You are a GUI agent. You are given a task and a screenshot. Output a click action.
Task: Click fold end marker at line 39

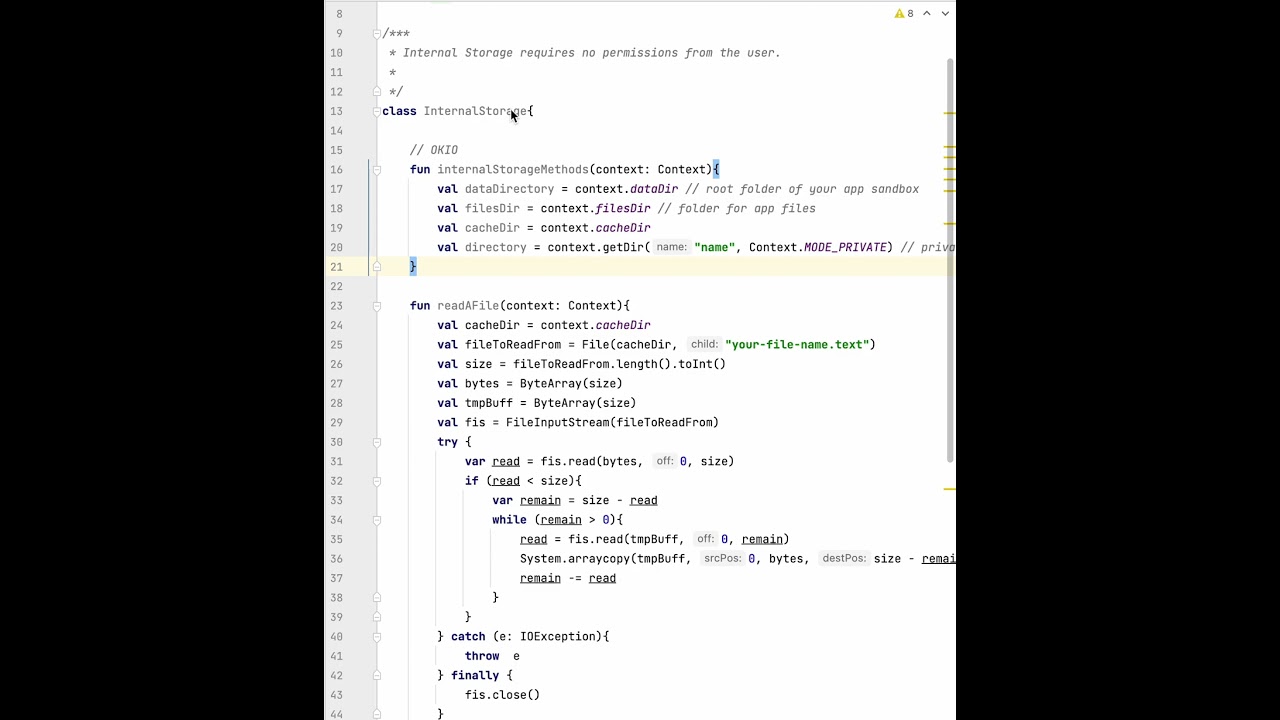tap(377, 617)
